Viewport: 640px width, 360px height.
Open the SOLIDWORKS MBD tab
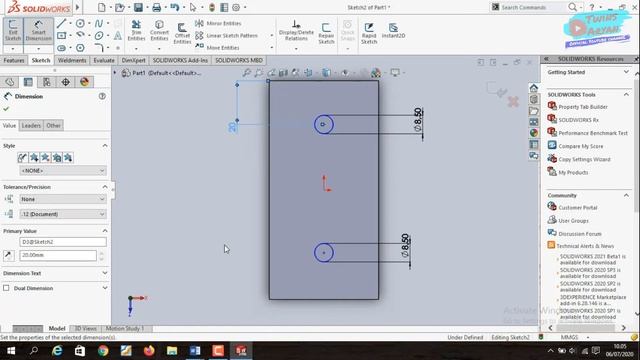pyautogui.click(x=239, y=60)
